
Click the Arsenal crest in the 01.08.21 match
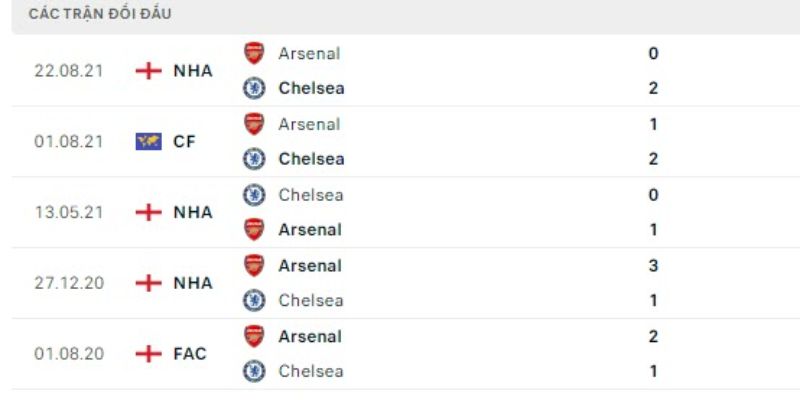tap(255, 125)
